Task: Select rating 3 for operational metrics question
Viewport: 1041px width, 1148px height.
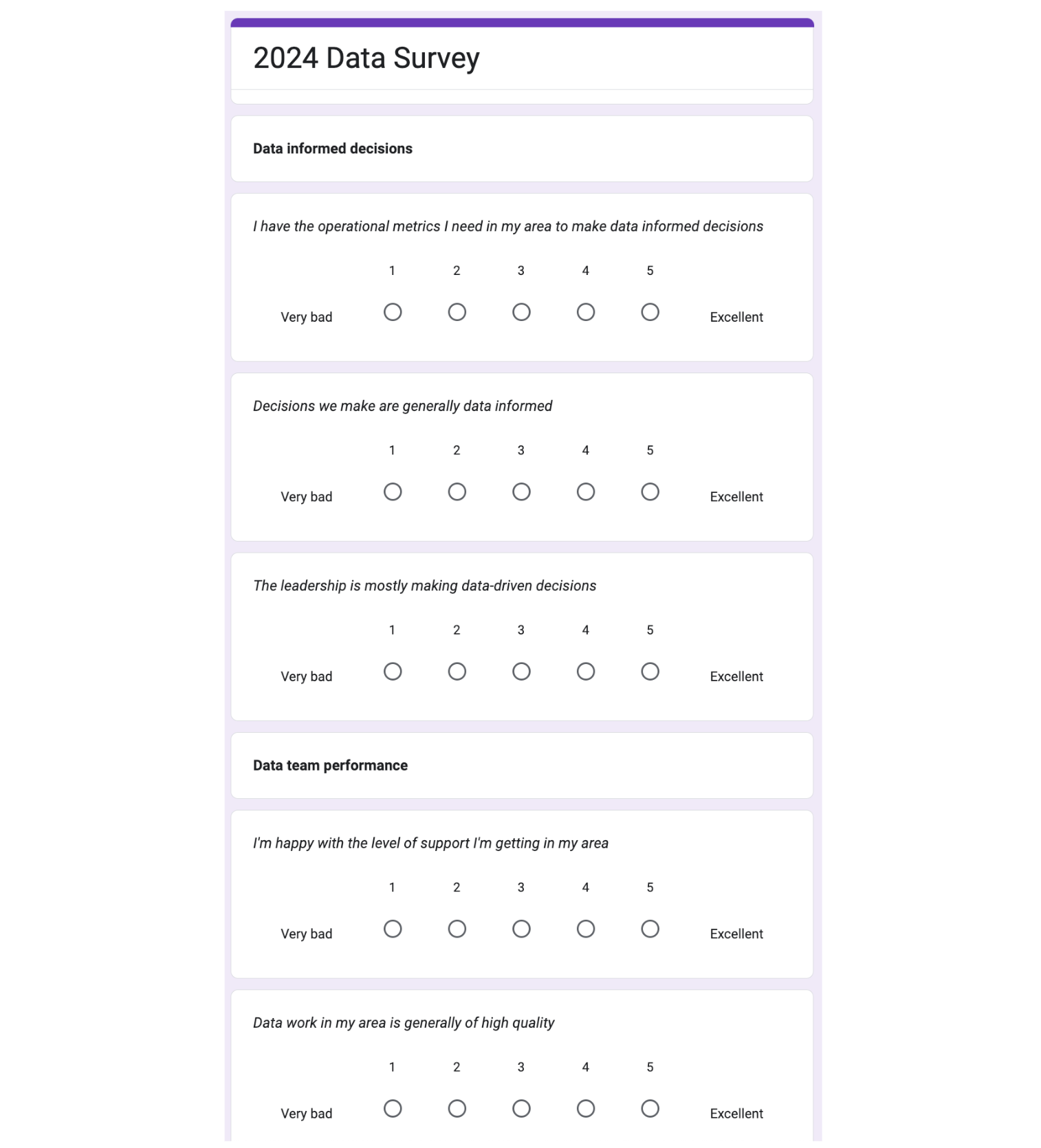Action: [x=521, y=312]
